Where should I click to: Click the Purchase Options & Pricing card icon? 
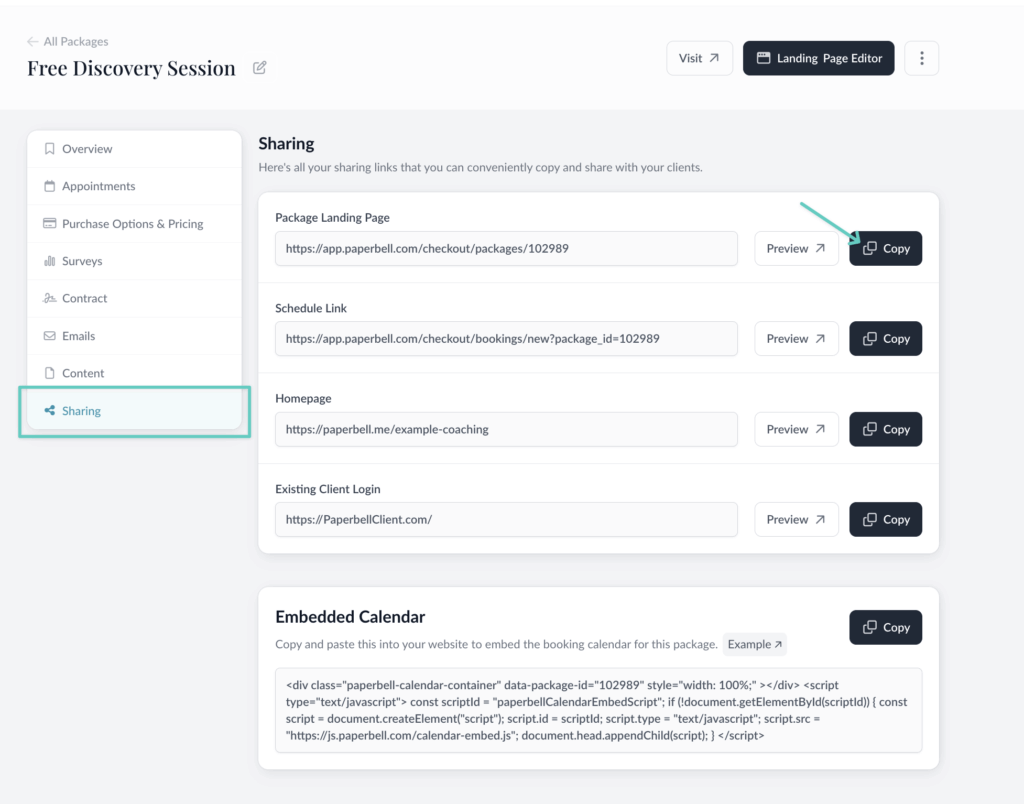49,224
